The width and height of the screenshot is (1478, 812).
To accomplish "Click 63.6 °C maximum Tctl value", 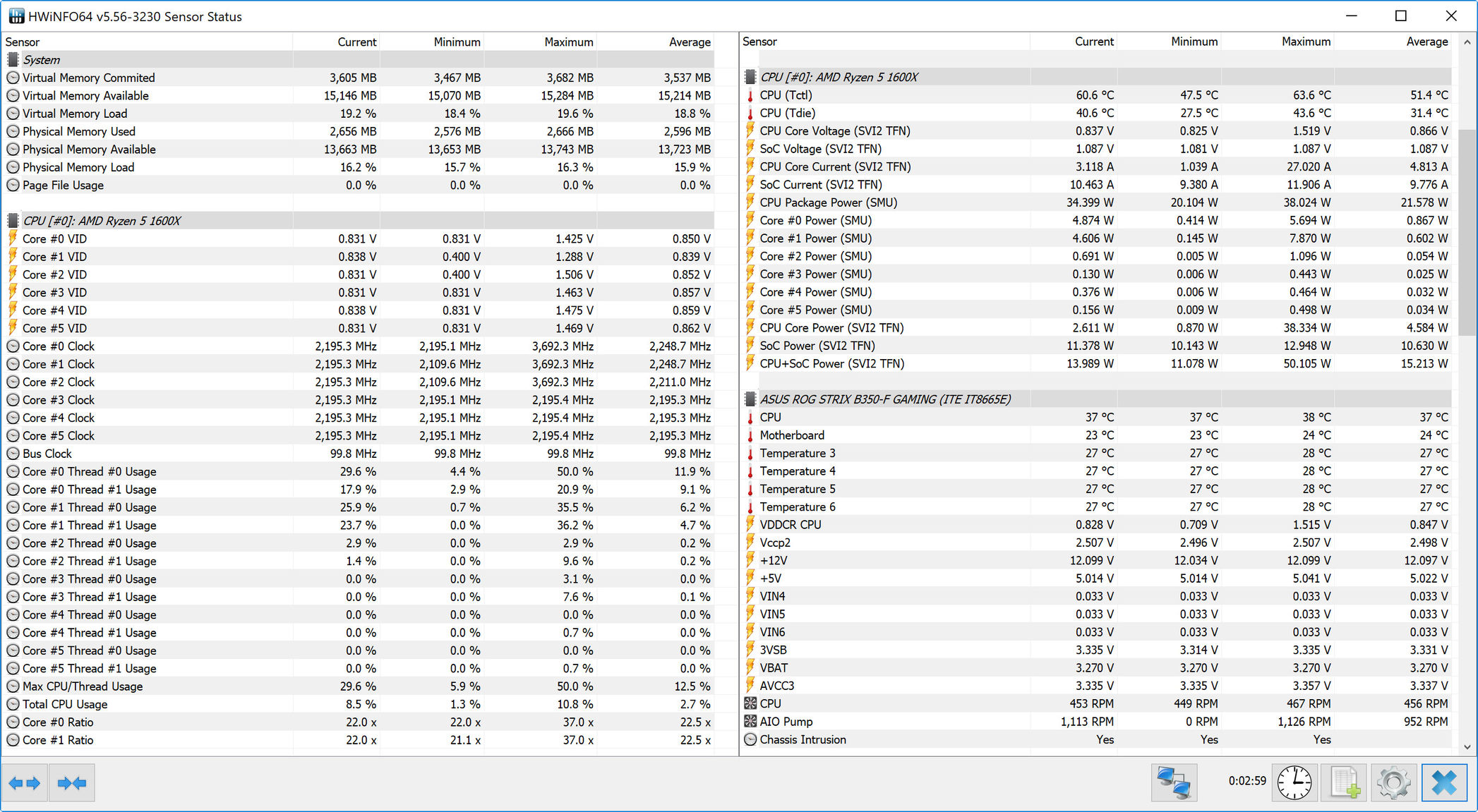I will 1312,95.
